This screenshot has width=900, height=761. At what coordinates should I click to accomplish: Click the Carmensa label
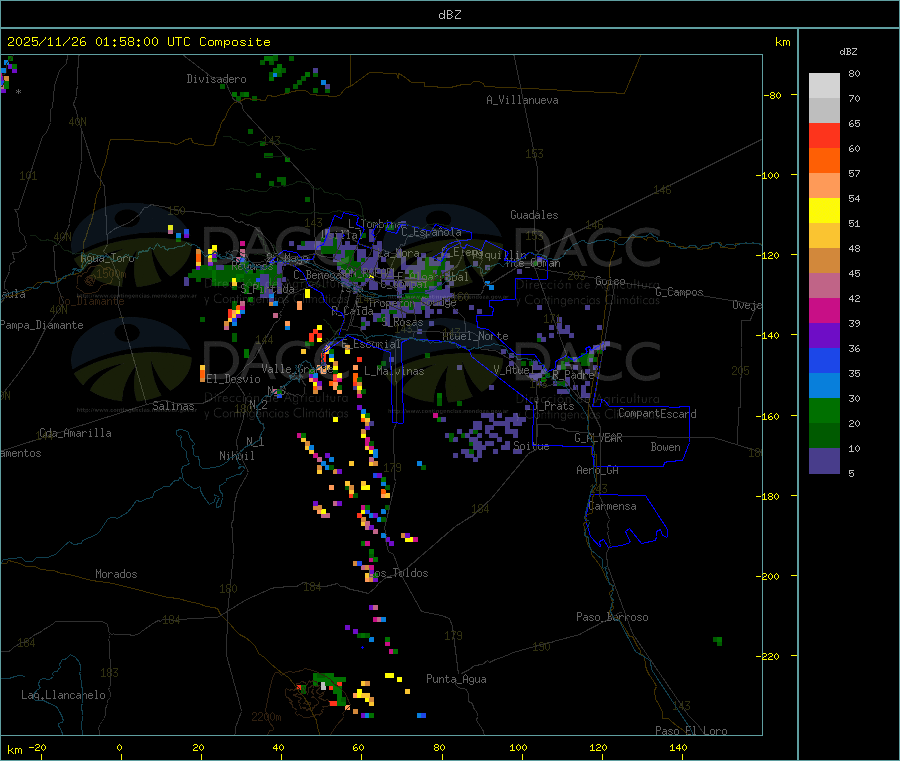coord(612,506)
